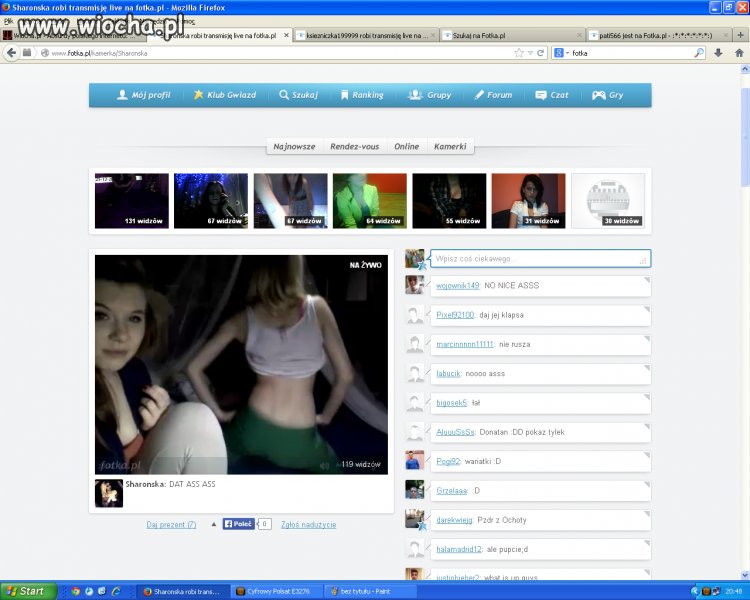750x600 pixels.
Task: Switch to the Kamerki tab
Action: pos(450,146)
